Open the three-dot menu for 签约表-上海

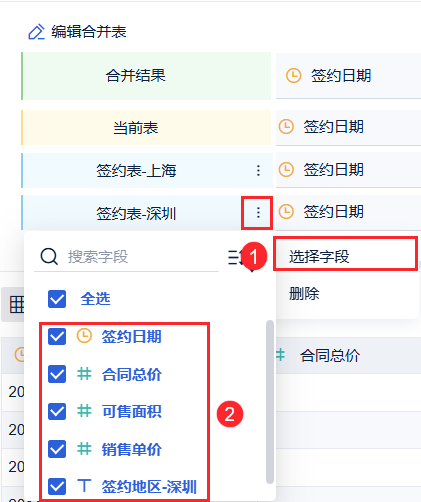258,170
